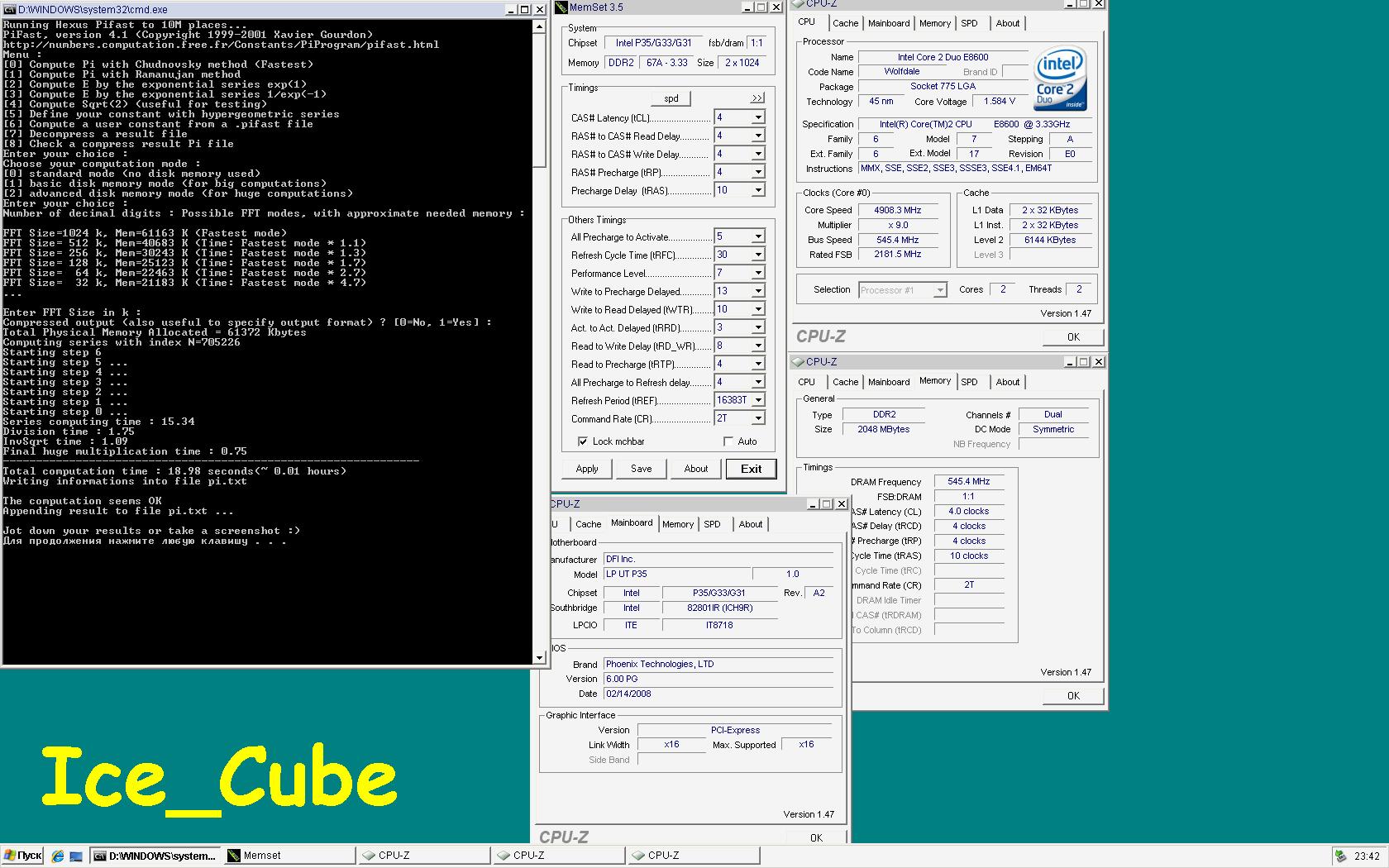Click BIOS date 02/14/2008 field
Image resolution: width=1389 pixels, height=868 pixels.
718,694
